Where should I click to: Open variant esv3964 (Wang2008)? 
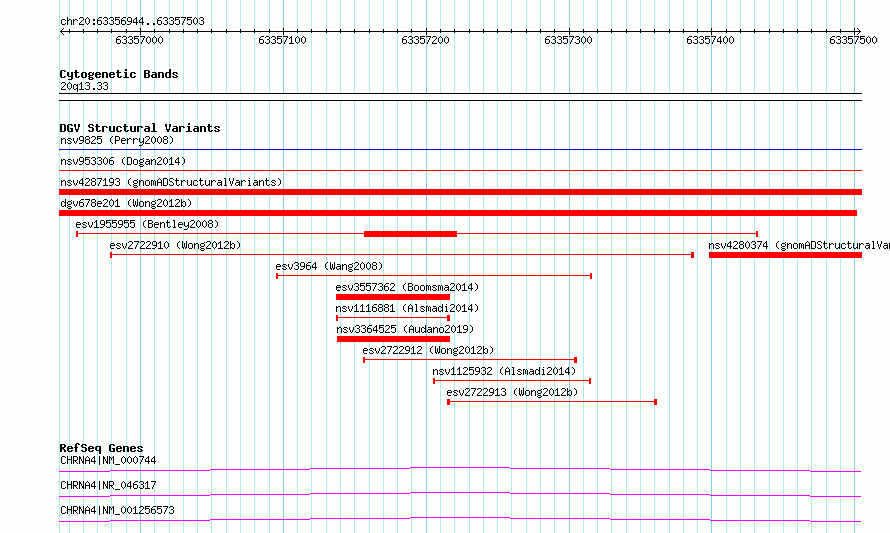(329, 266)
